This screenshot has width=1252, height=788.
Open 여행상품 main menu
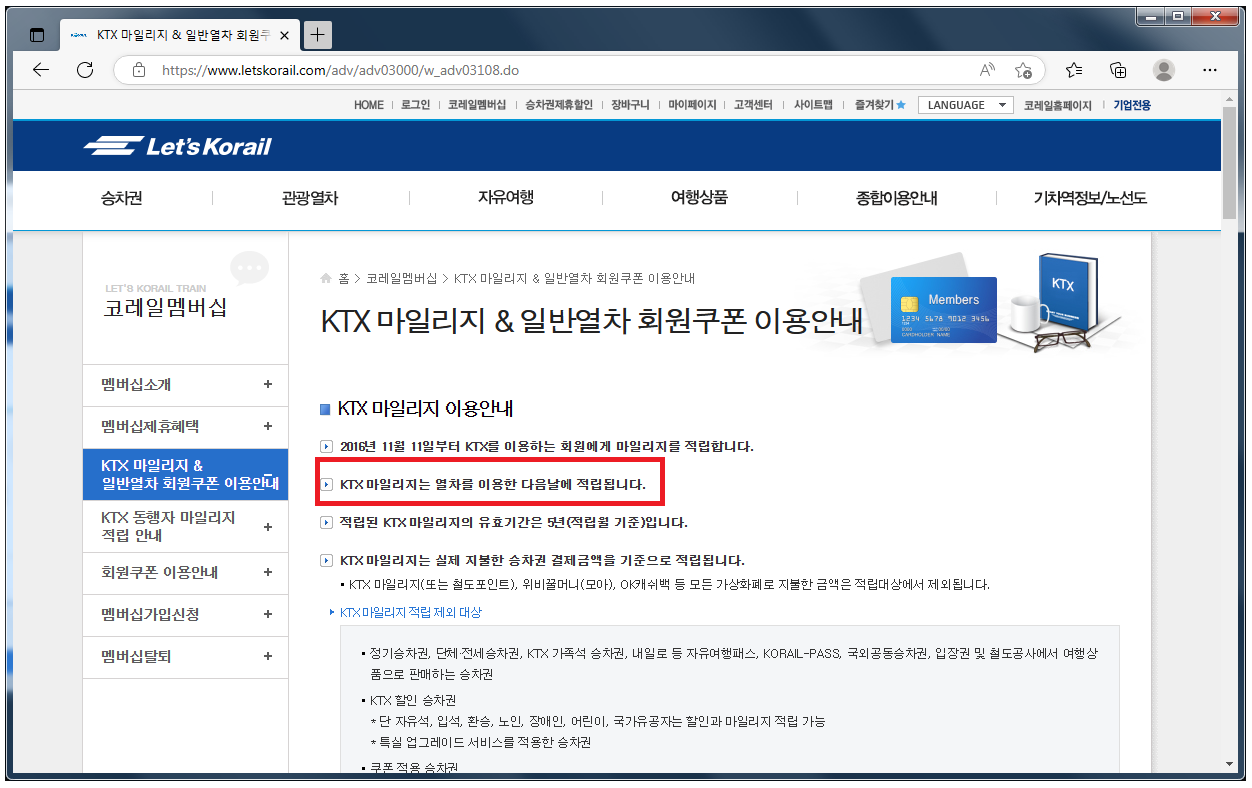699,198
